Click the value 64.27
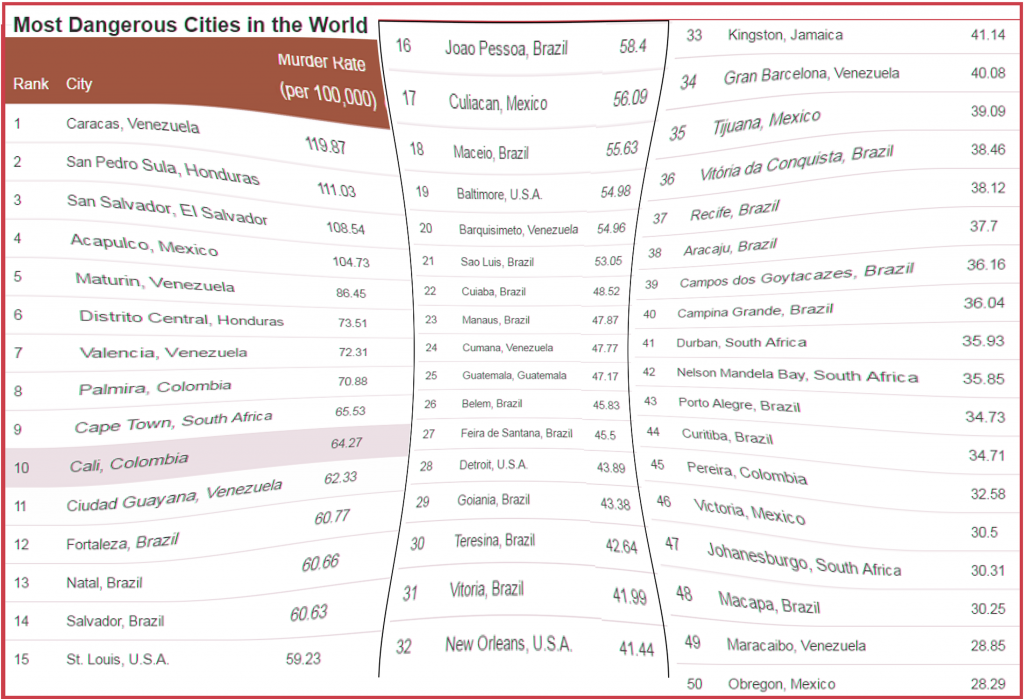The image size is (1024, 699). tap(346, 443)
